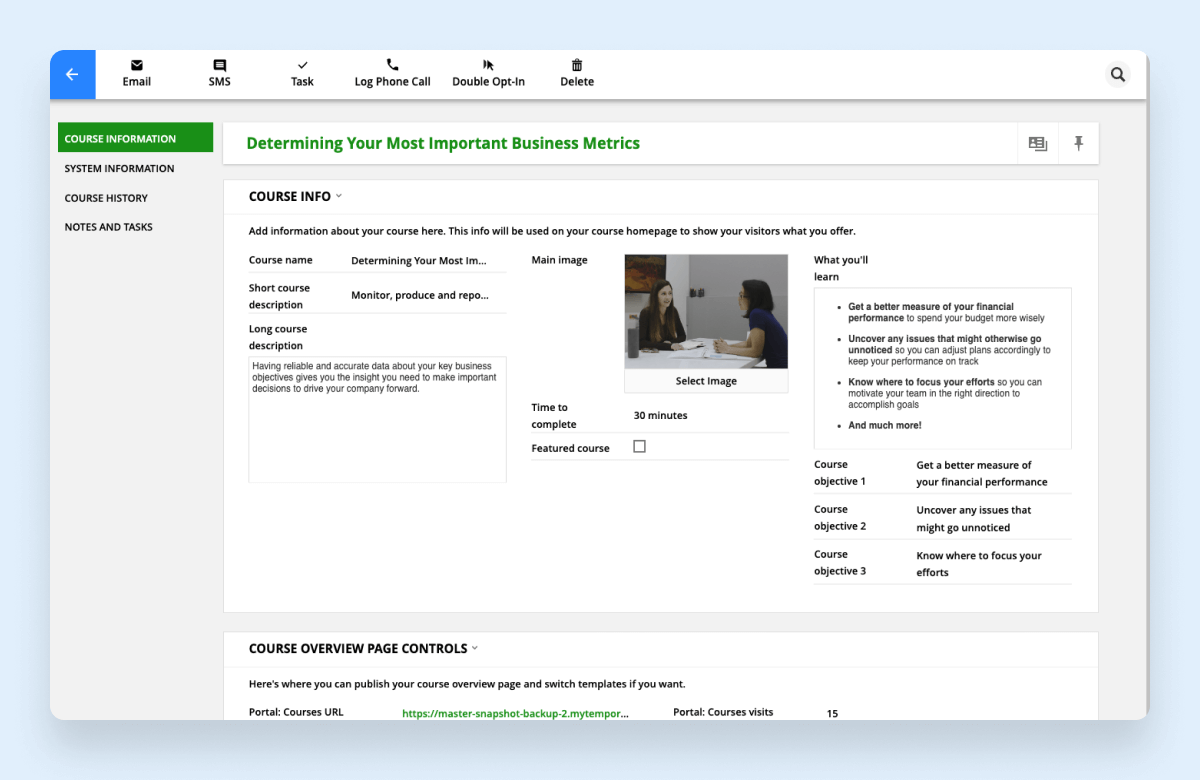
Task: Click the Select Image button
Action: tap(706, 381)
